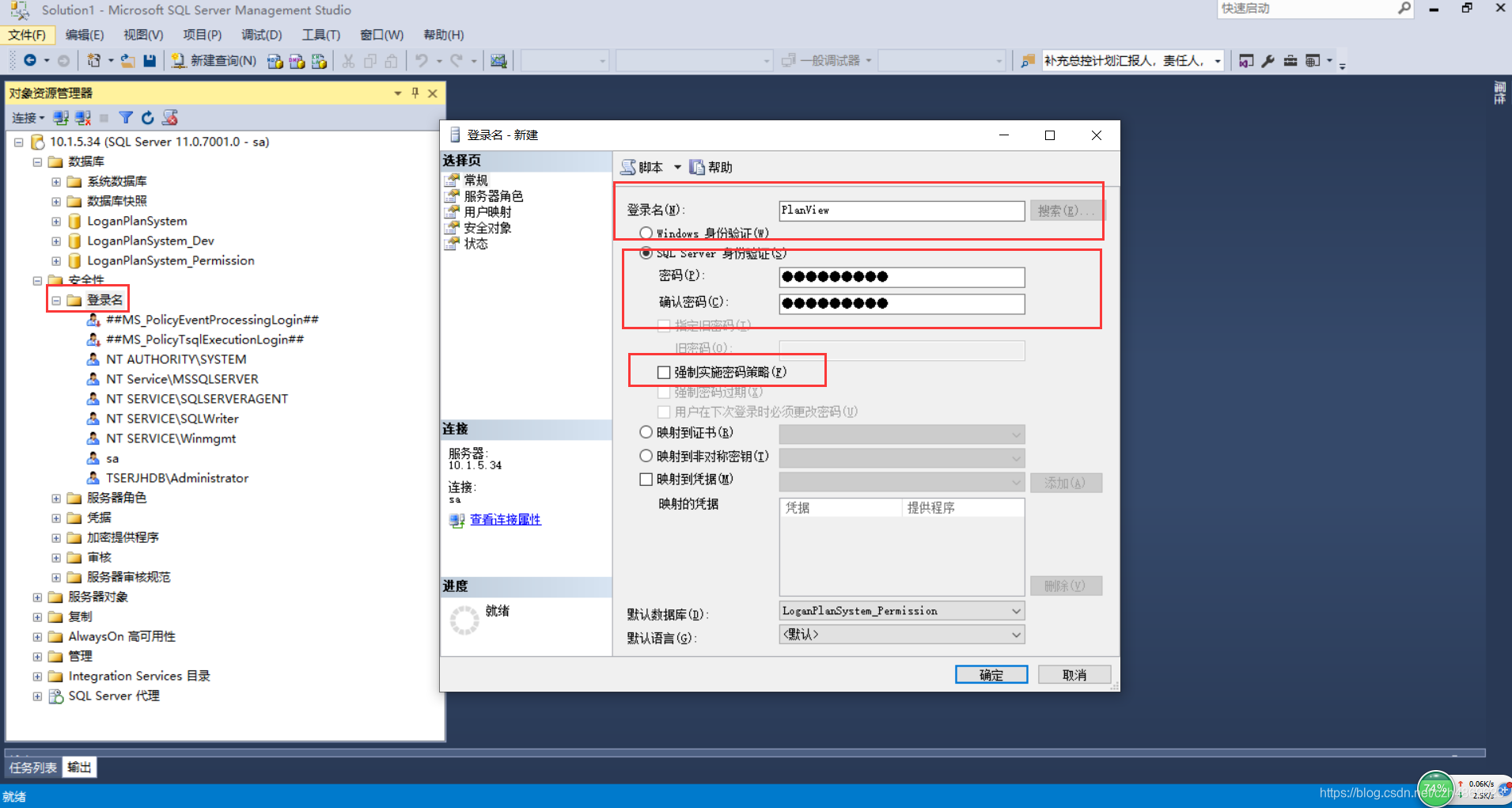Click the filter funnel icon
Screen dimensions: 1512x808
(126, 118)
